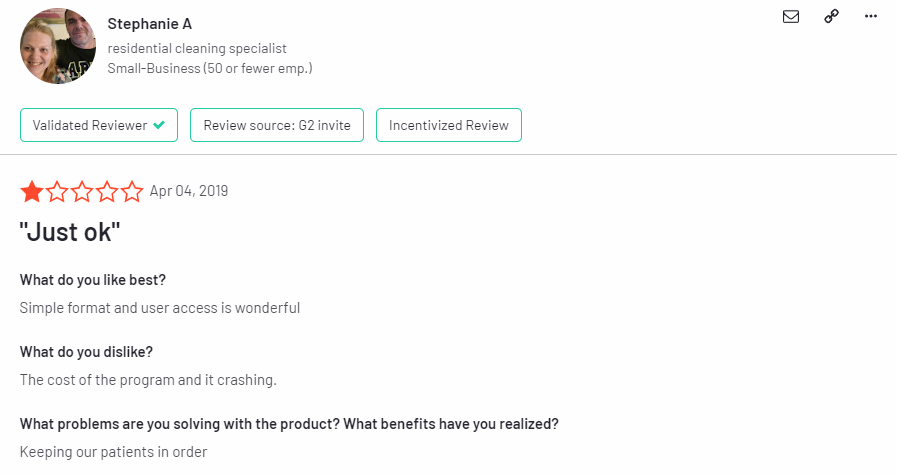
Task: Click the reviewer name Stephanie A
Action: 150,24
